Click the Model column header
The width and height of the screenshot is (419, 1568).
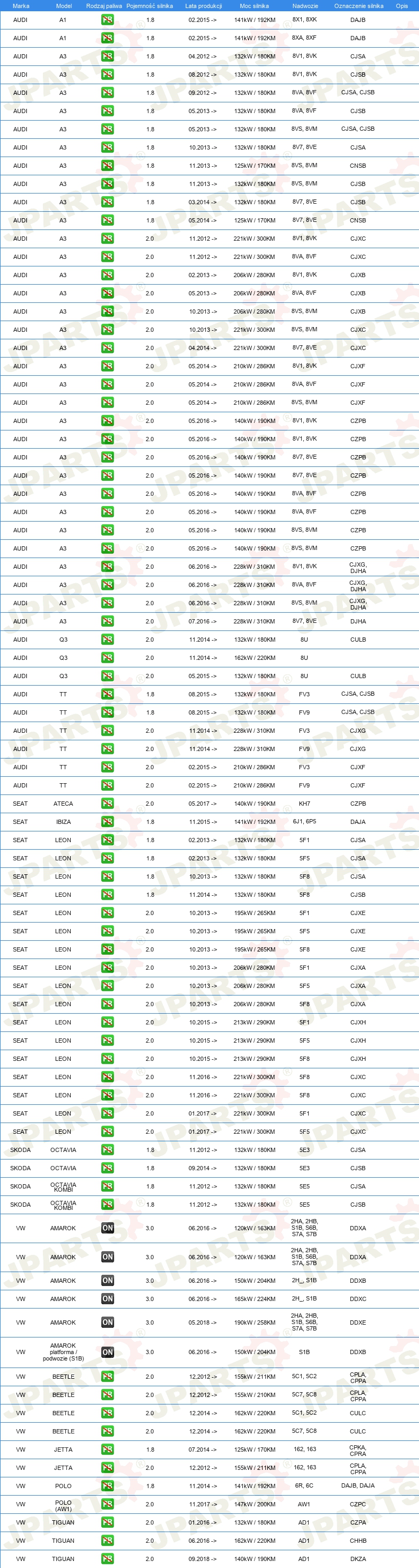tap(64, 6)
